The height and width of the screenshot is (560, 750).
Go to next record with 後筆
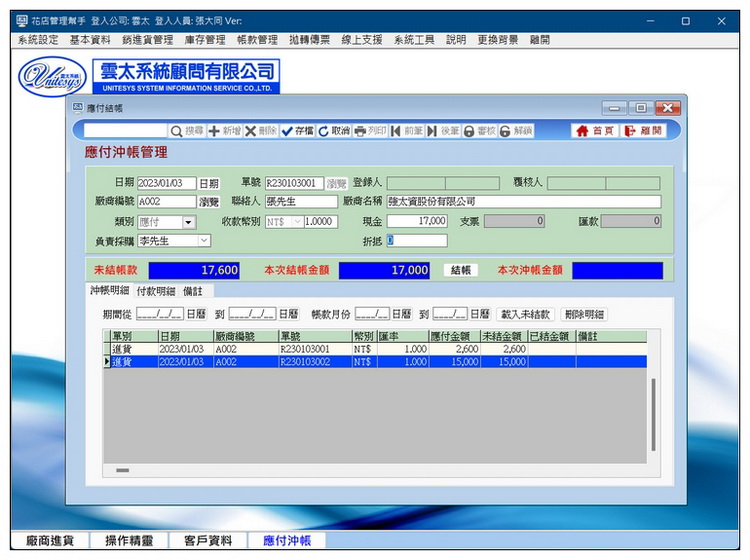click(x=443, y=131)
